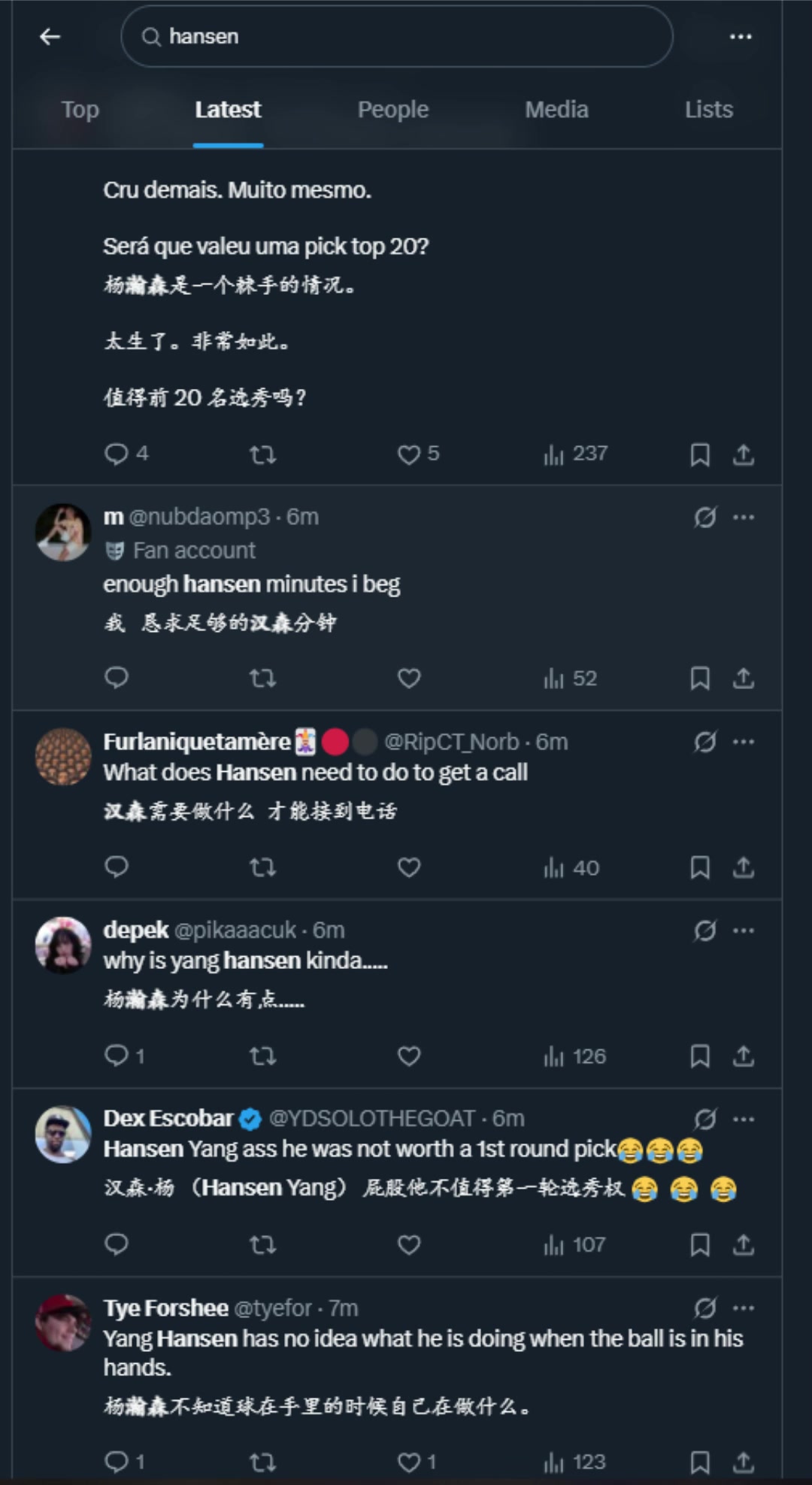The image size is (812, 1485).
Task: Open the search options three-dot menu
Action: [x=741, y=36]
